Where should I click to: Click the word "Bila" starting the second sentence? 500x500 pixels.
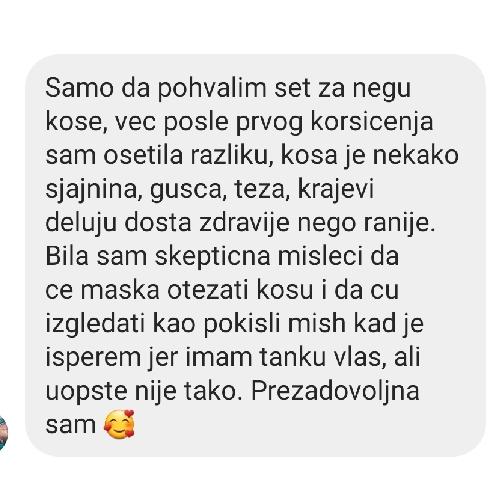(67, 257)
